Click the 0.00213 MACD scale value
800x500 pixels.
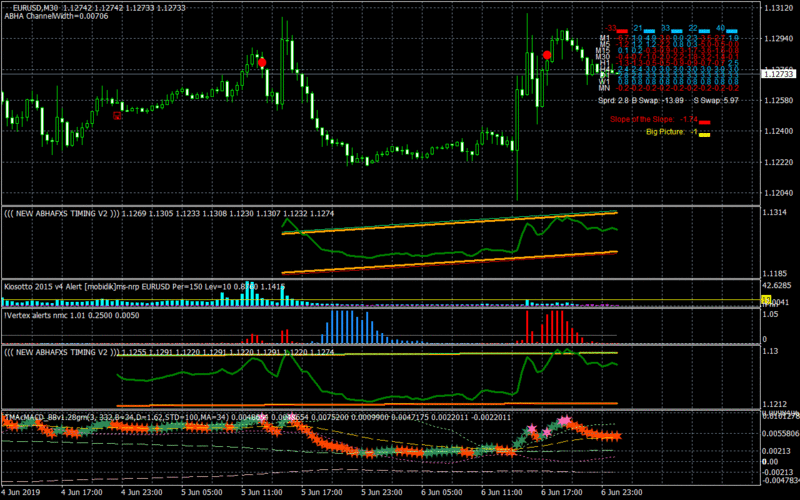click(x=777, y=451)
